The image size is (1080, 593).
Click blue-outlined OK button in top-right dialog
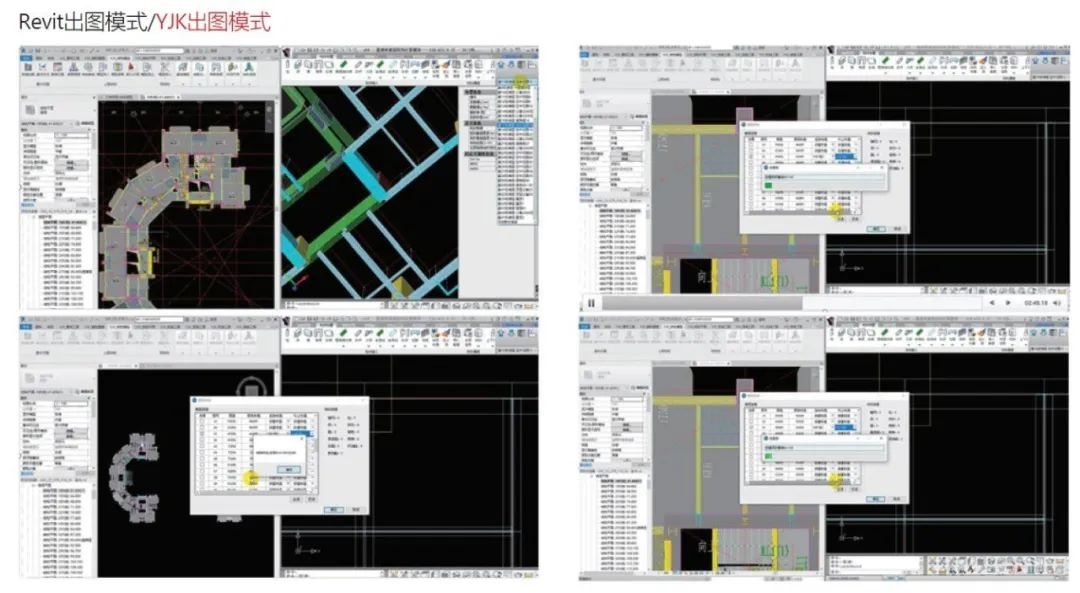(x=875, y=228)
